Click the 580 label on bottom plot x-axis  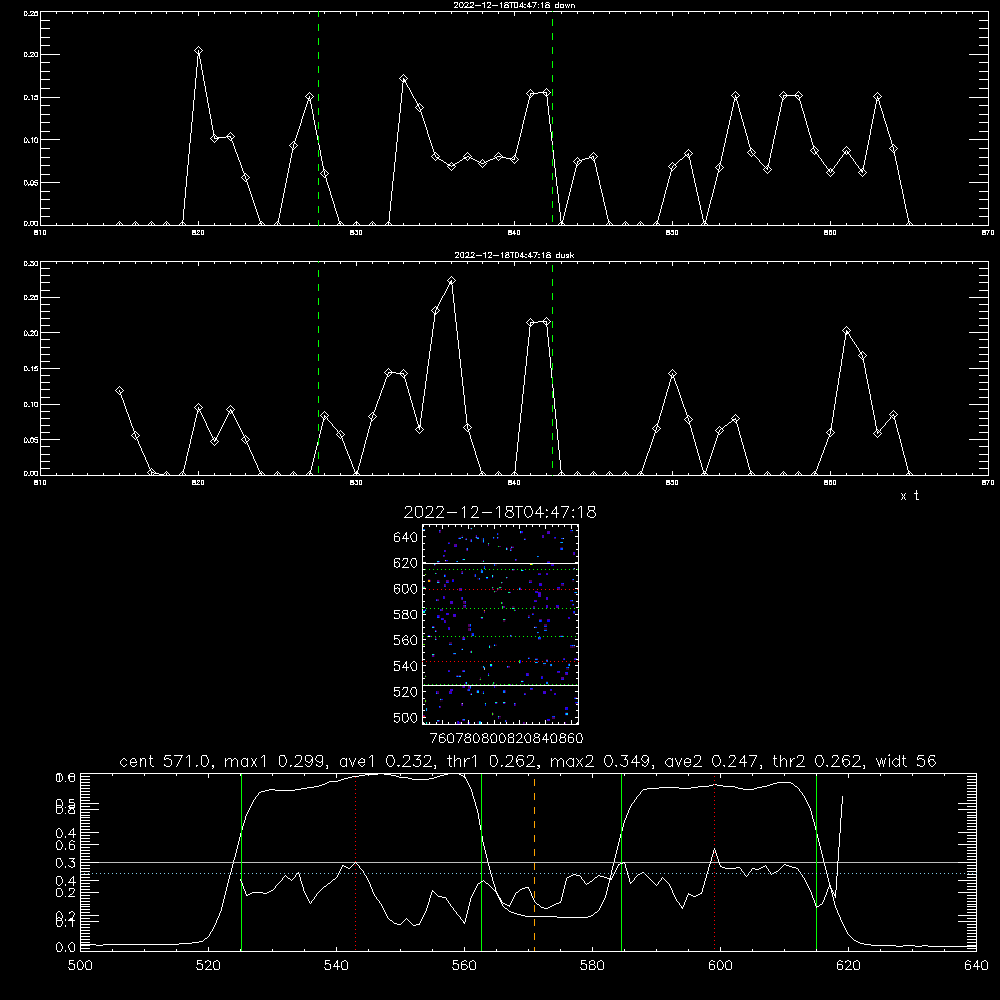point(592,966)
